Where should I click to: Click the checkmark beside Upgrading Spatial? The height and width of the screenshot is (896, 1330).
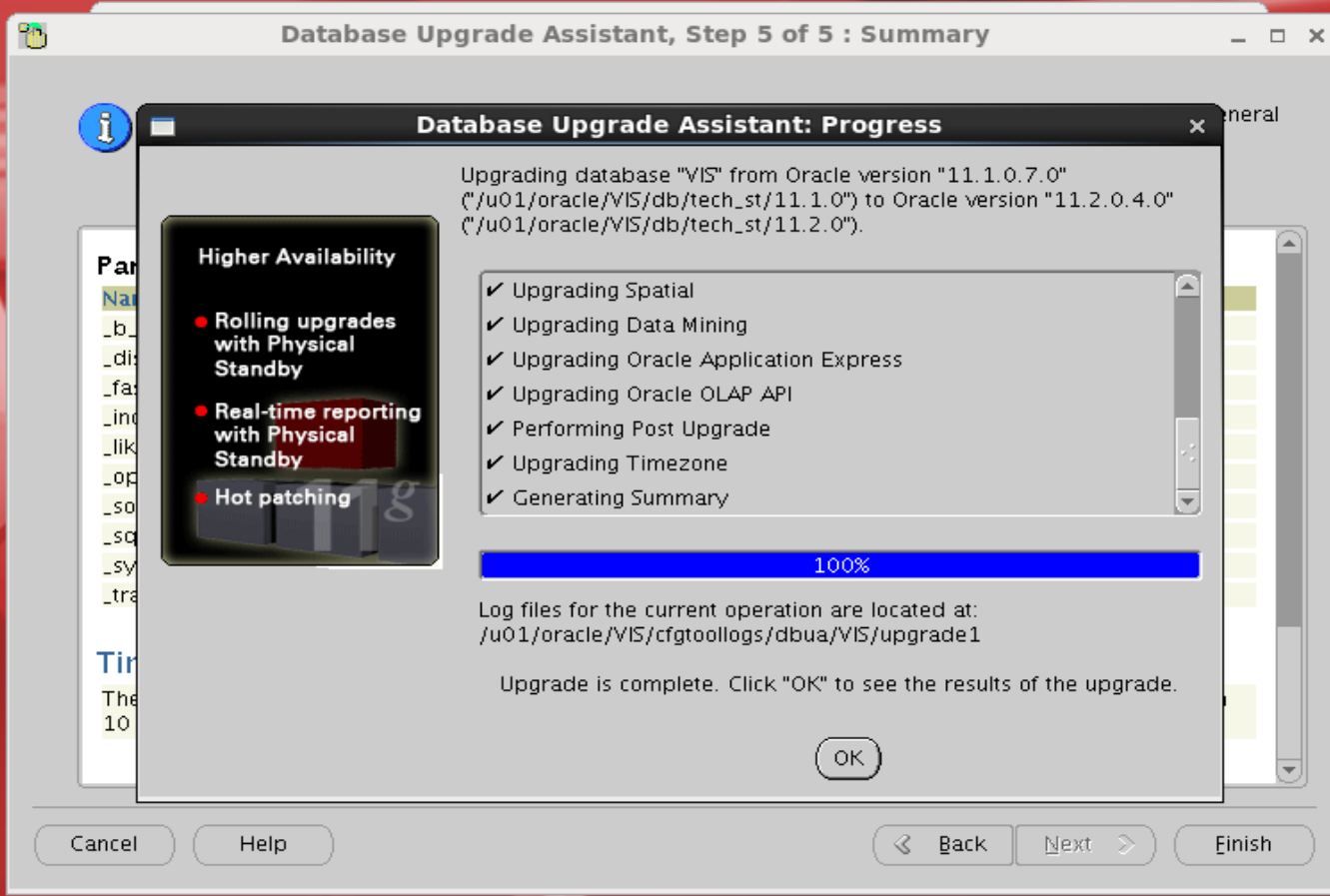495,291
